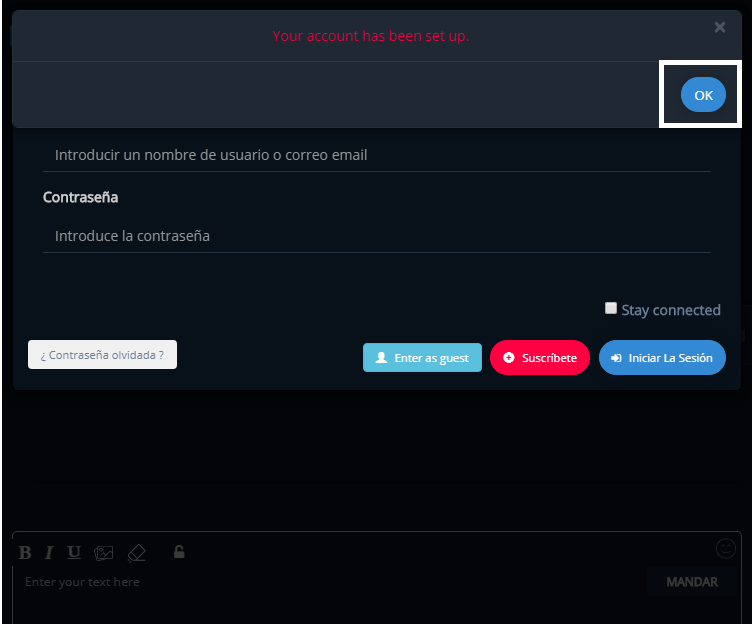Click the eraser clear formatting icon
Image resolution: width=756 pixels, height=624 pixels.
(137, 553)
